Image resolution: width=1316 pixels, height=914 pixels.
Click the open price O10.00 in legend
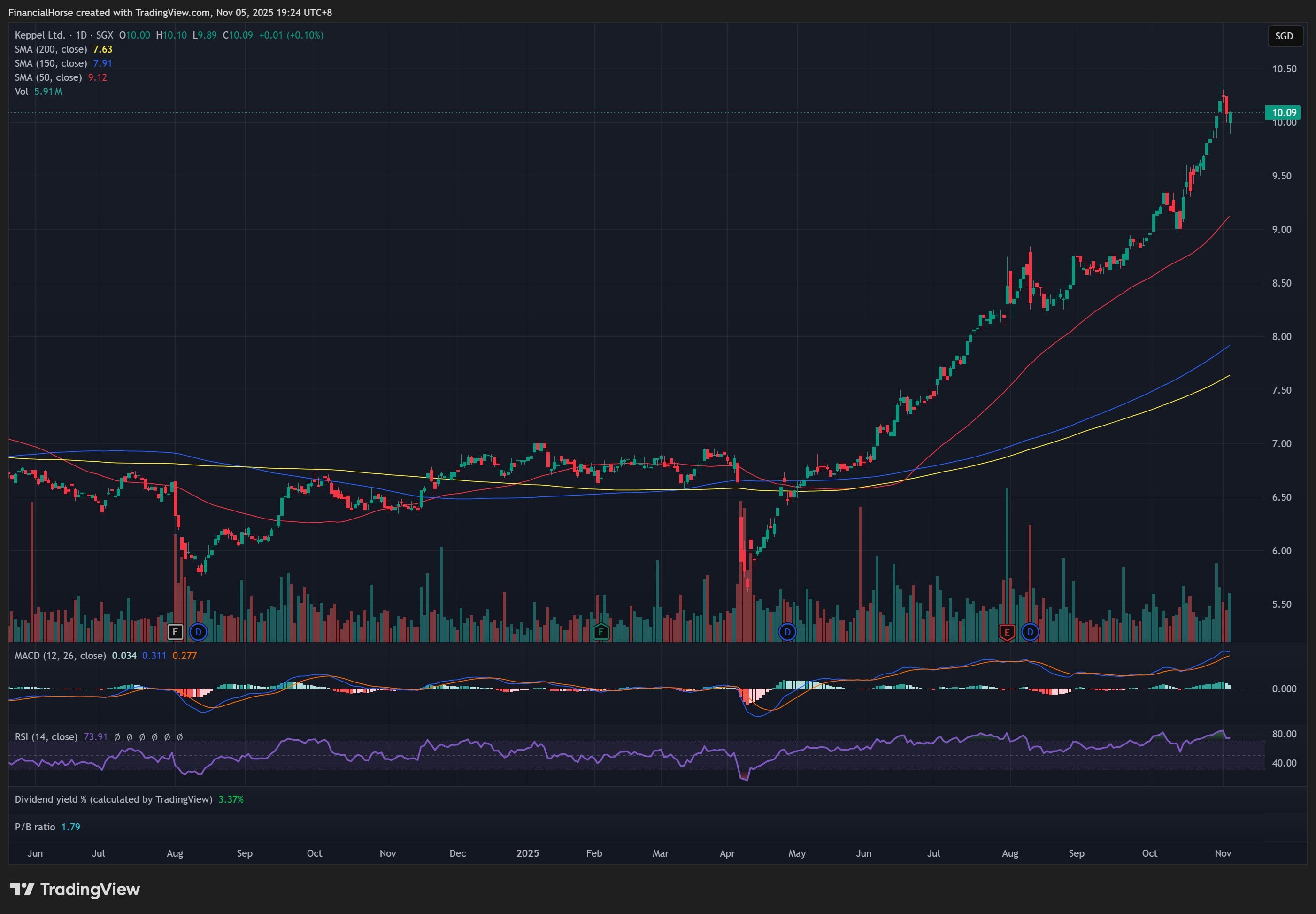(x=135, y=35)
